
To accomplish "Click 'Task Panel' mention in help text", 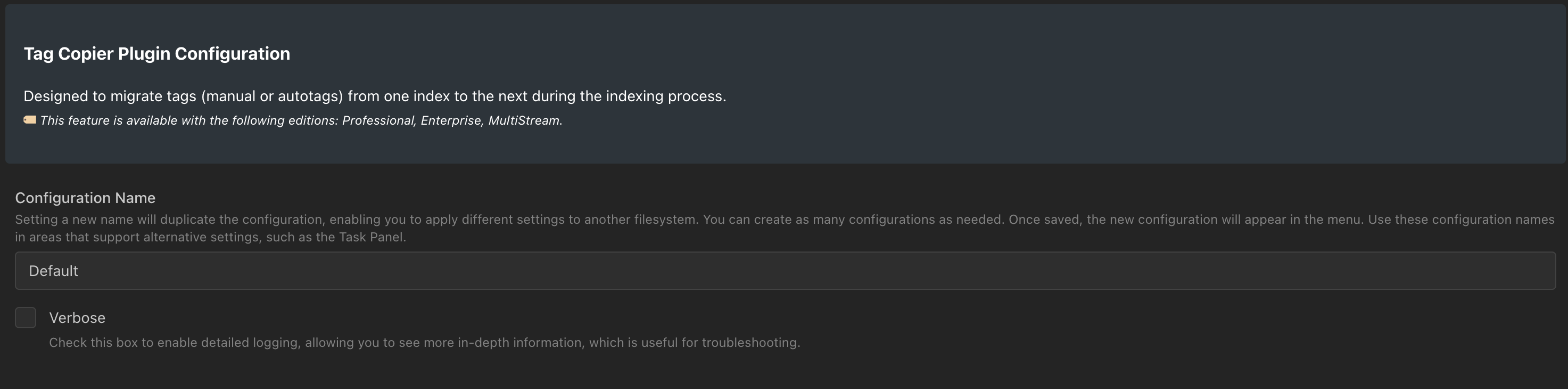I will (372, 237).
